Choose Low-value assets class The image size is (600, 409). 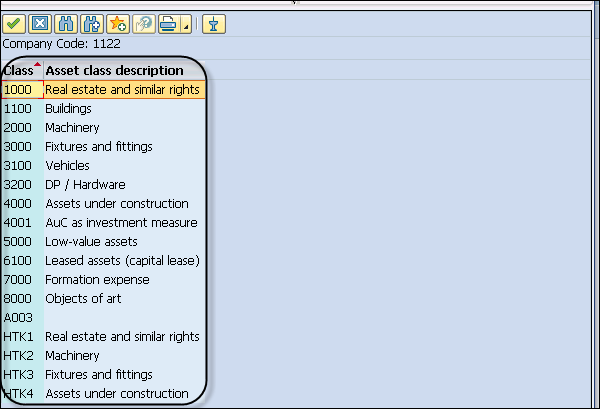[91, 241]
